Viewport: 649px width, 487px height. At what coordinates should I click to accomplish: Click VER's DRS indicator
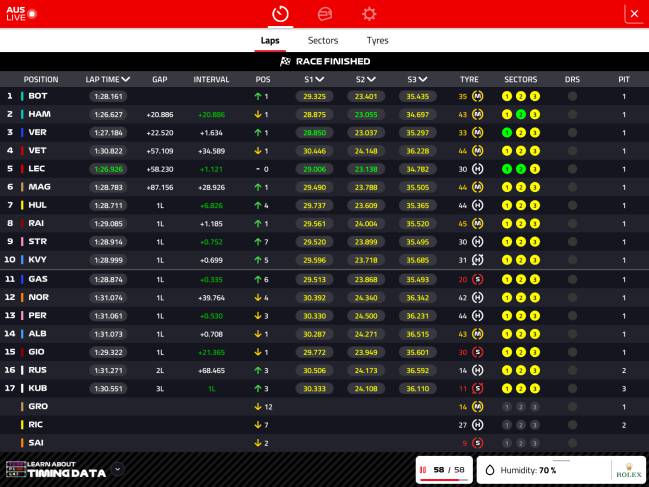[572, 133]
